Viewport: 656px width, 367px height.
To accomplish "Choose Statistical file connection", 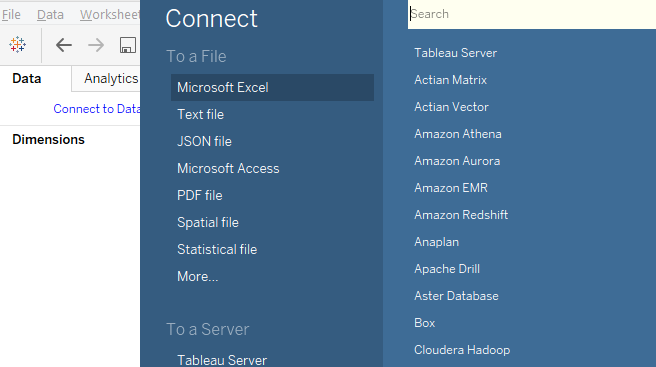I will coord(217,249).
